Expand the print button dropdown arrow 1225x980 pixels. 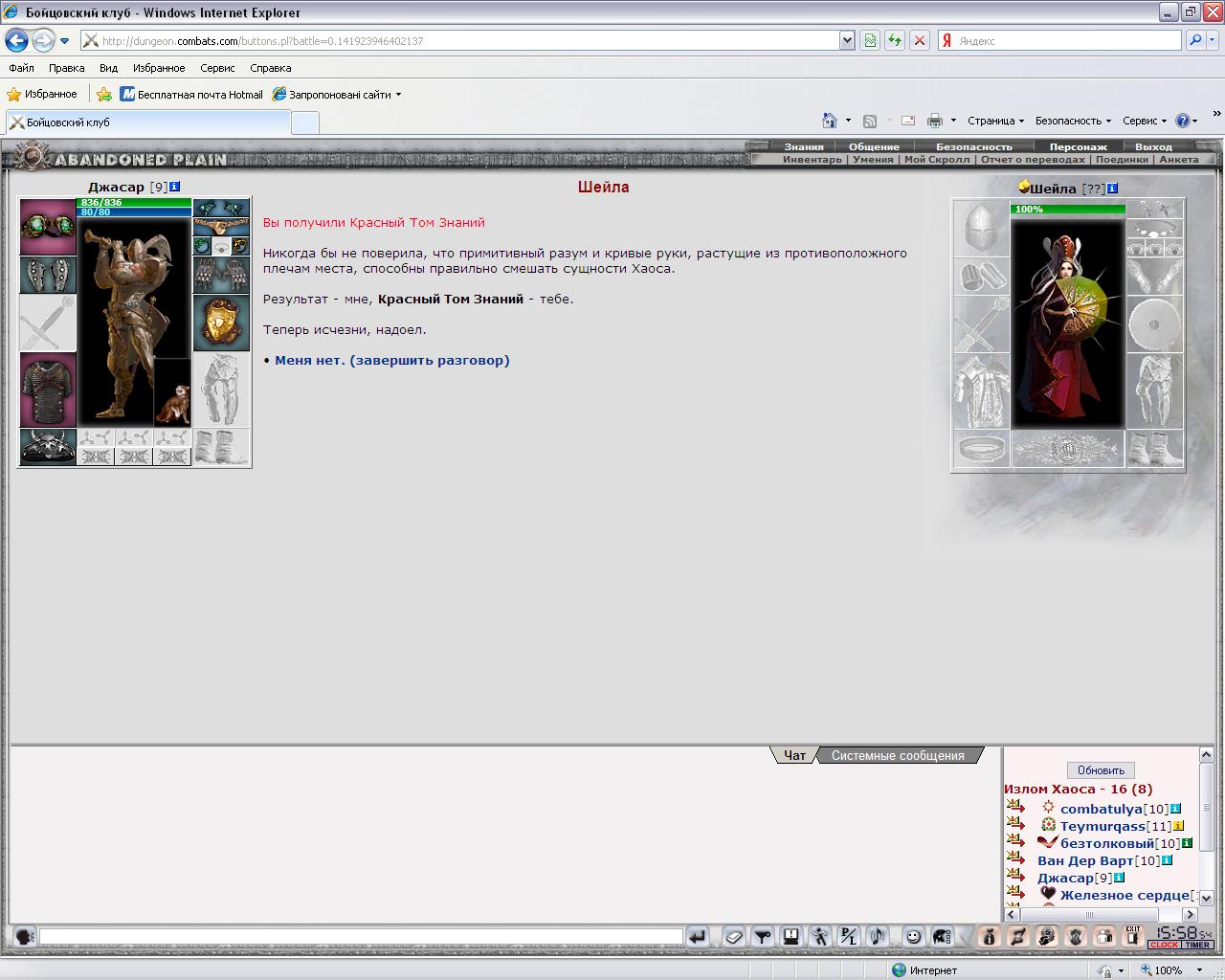pos(953,121)
